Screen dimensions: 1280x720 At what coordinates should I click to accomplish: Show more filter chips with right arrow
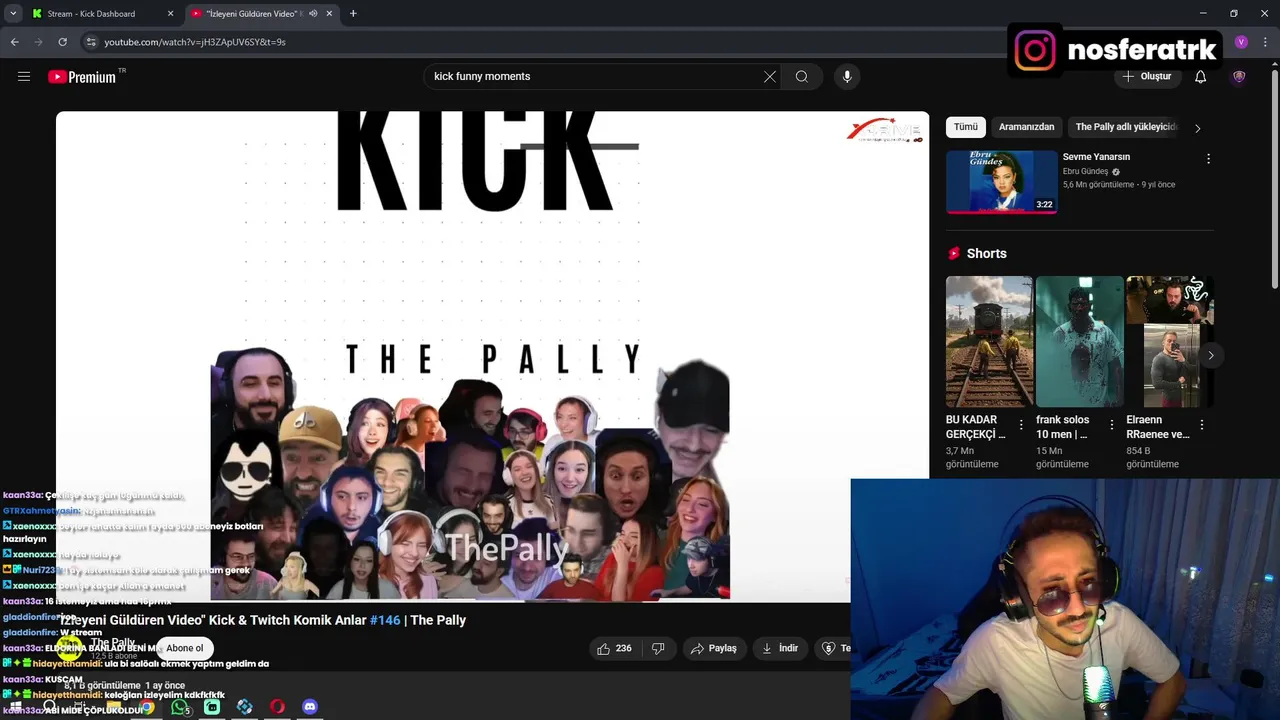click(1198, 128)
